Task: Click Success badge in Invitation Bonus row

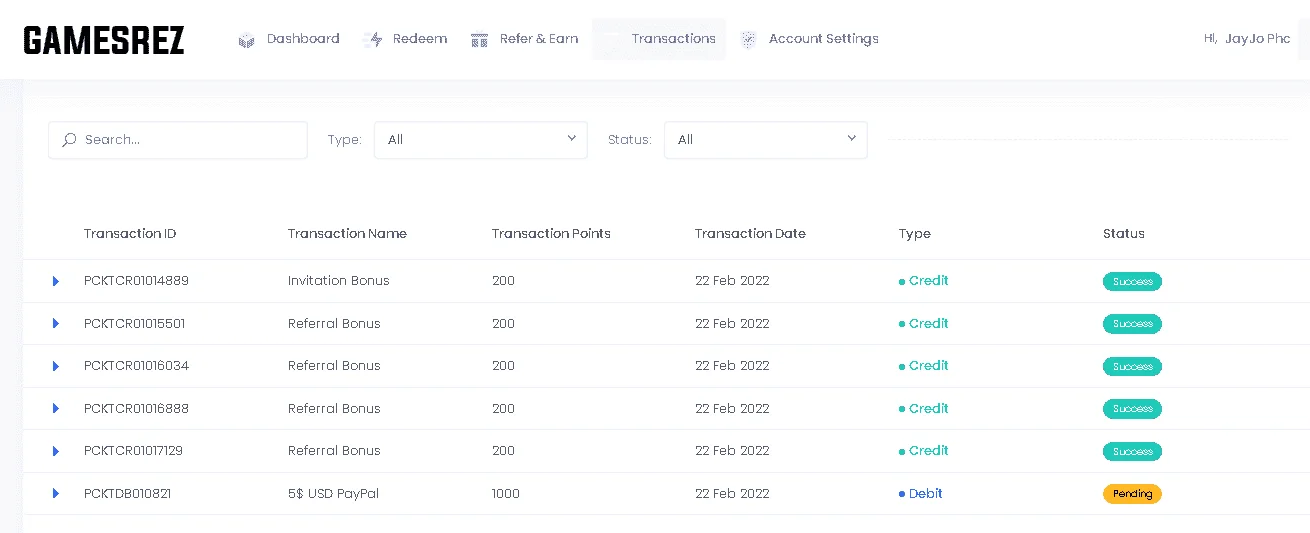Action: pyautogui.click(x=1132, y=282)
